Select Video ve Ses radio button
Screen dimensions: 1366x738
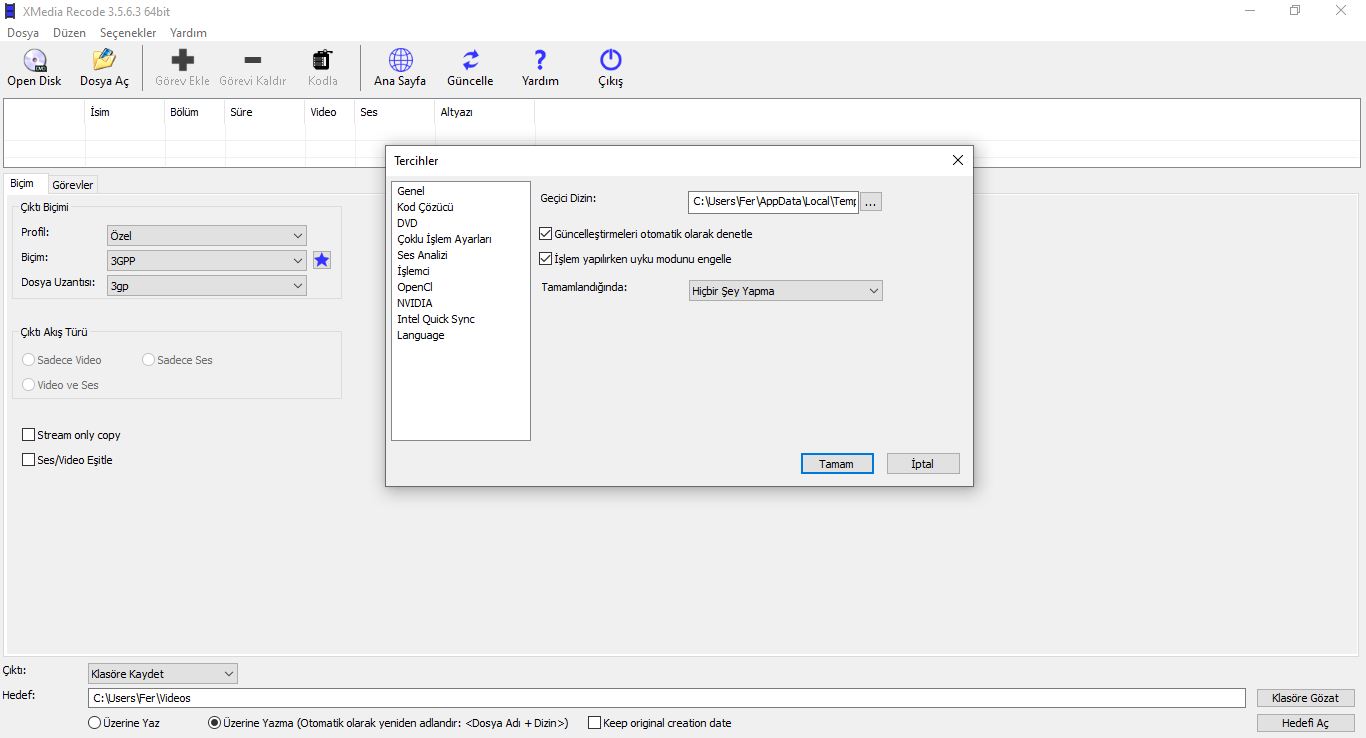28,385
